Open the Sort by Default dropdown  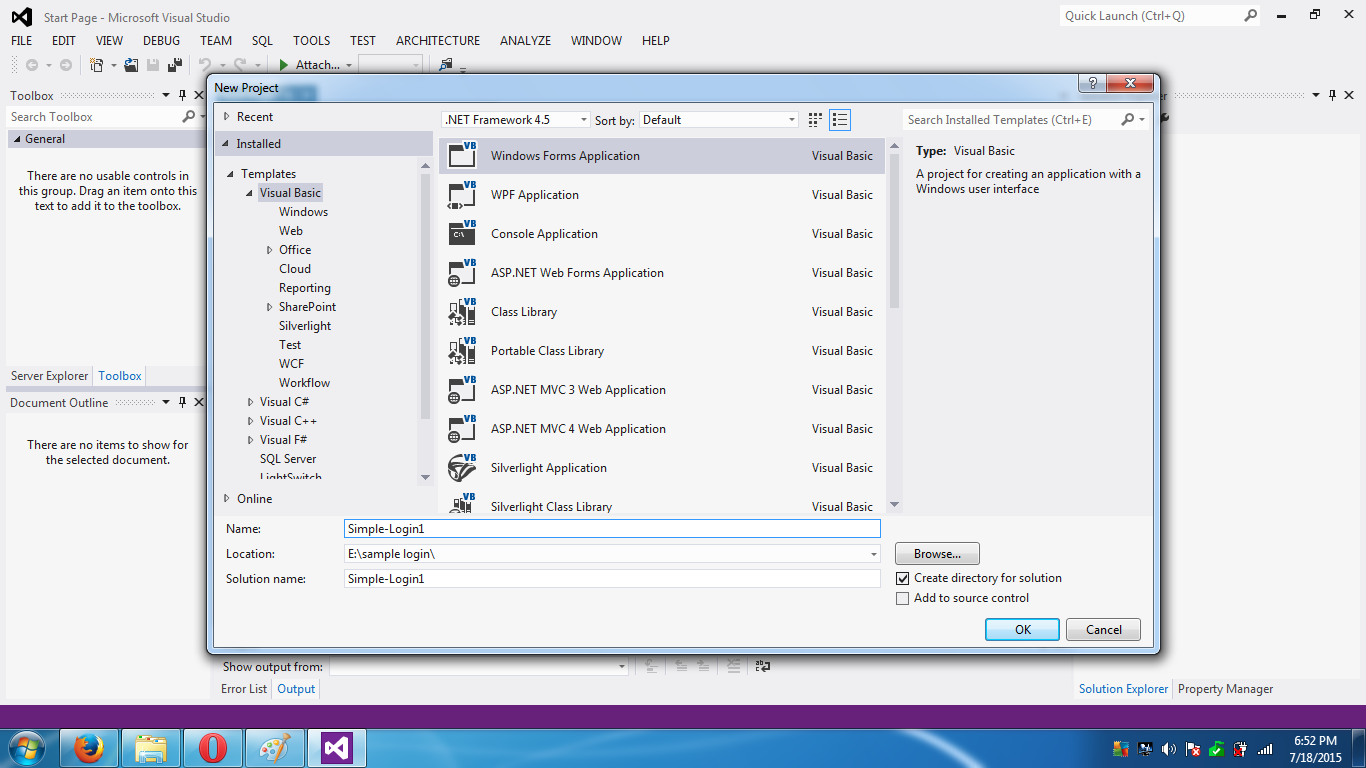(x=719, y=119)
